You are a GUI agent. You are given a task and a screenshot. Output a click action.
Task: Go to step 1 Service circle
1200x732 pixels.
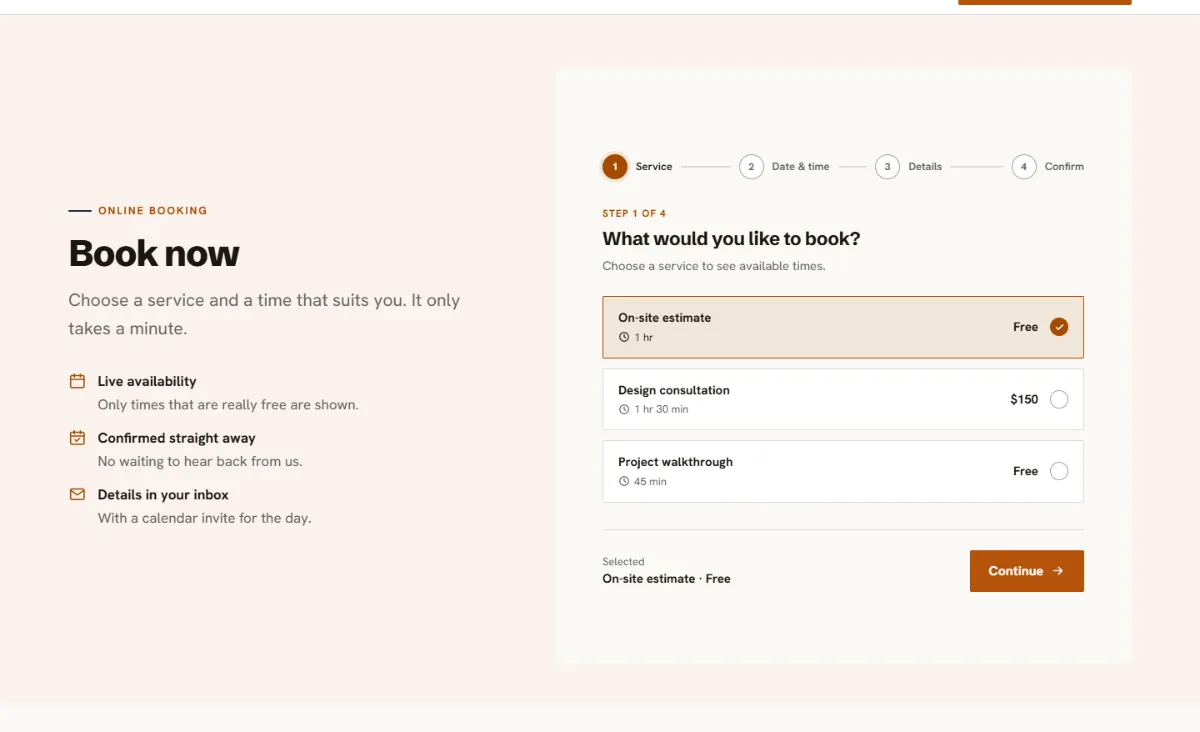coord(615,166)
